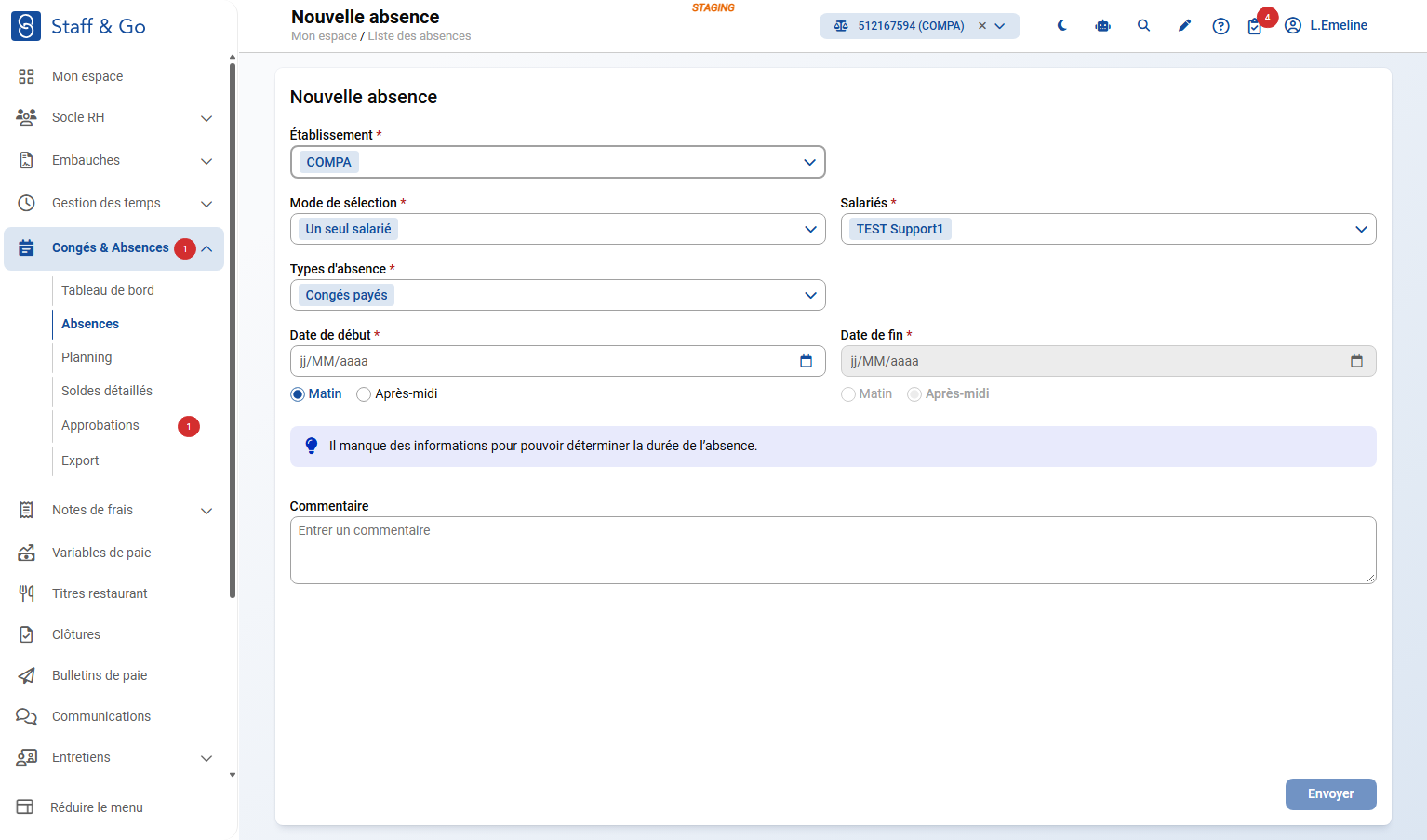The height and width of the screenshot is (840, 1427).
Task: Open the Mode de sélection dropdown
Action: click(557, 229)
